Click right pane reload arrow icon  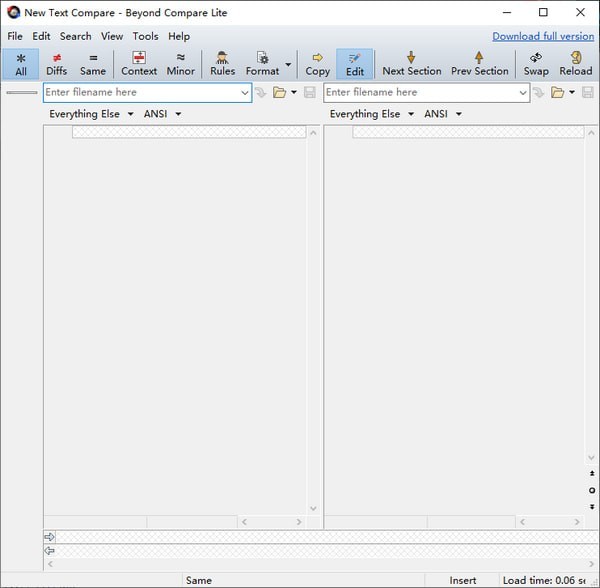pos(539,92)
